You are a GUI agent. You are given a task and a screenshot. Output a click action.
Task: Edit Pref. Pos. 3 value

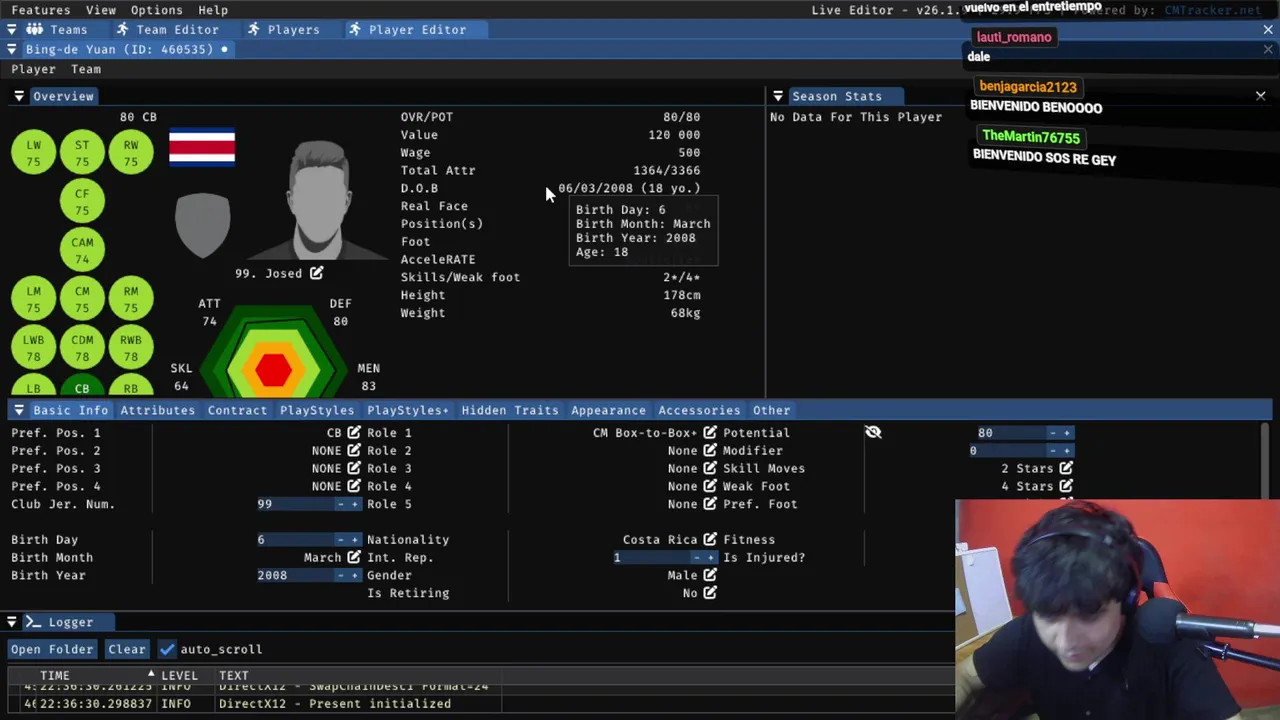[x=353, y=469]
